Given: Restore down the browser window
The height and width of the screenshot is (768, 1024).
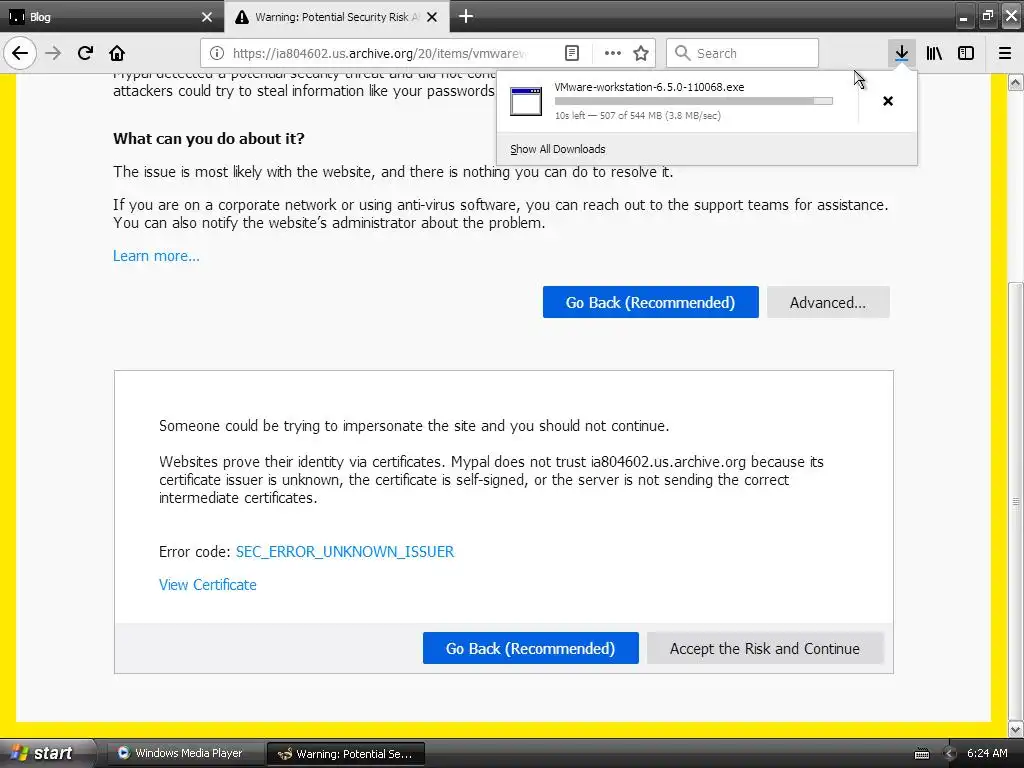Looking at the screenshot, I should pyautogui.click(x=987, y=18).
